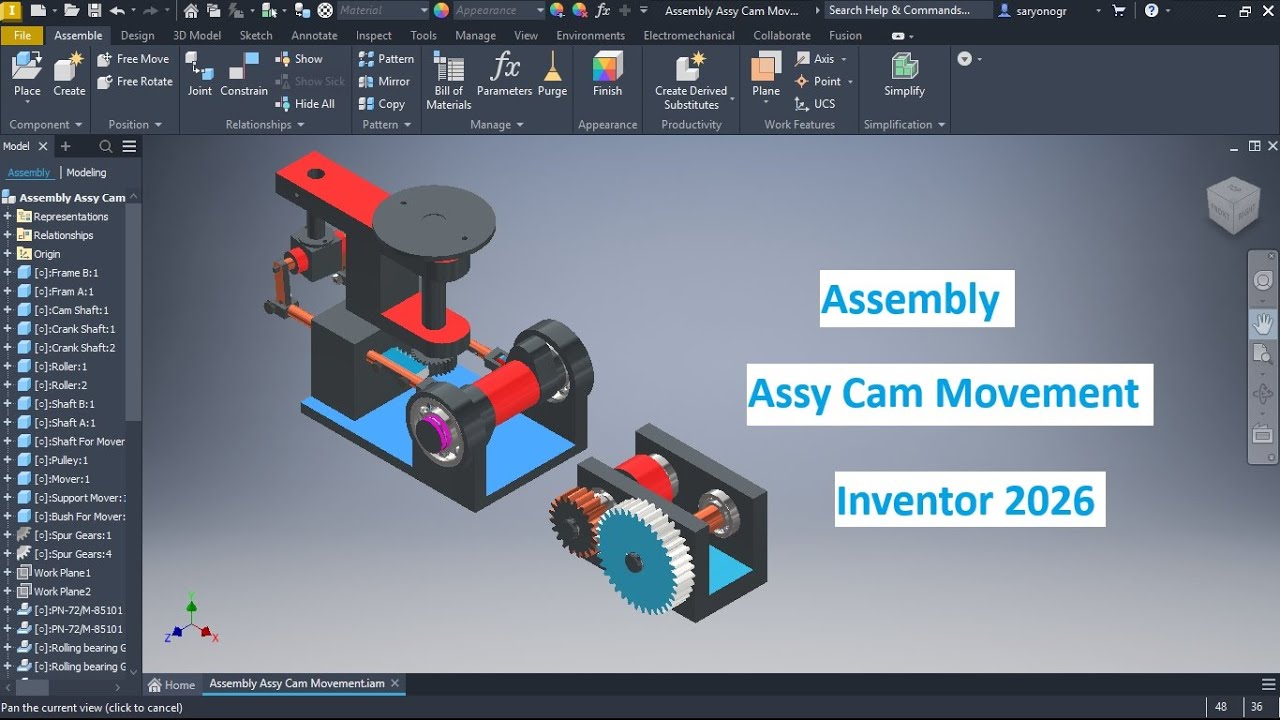
Task: Click the search icon in Model browser
Action: [106, 147]
